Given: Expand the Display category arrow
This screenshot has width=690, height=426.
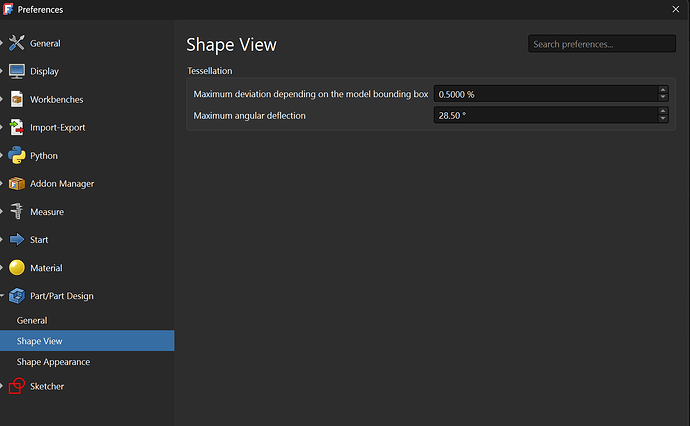Looking at the screenshot, I should (2, 71).
